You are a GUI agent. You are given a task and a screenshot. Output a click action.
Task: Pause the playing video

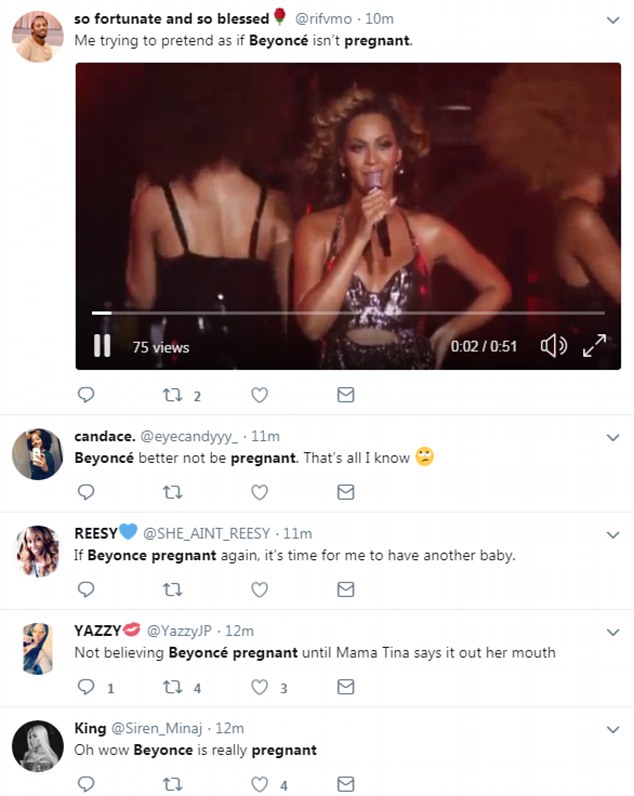[102, 346]
